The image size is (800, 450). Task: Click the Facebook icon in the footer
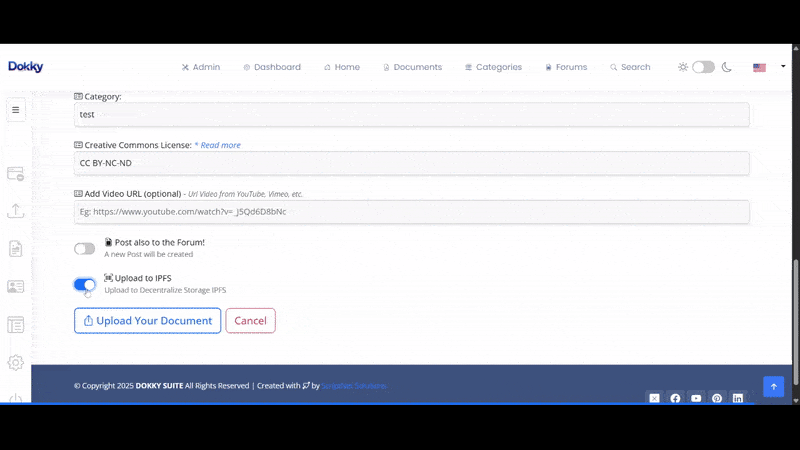(675, 398)
